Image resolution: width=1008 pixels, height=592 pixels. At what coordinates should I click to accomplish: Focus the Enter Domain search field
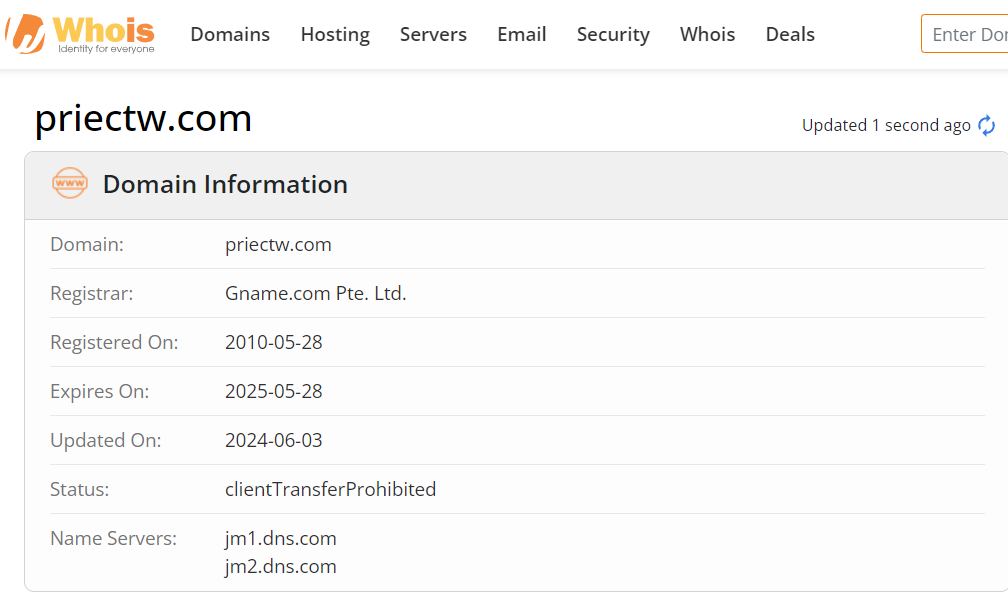pyautogui.click(x=964, y=34)
